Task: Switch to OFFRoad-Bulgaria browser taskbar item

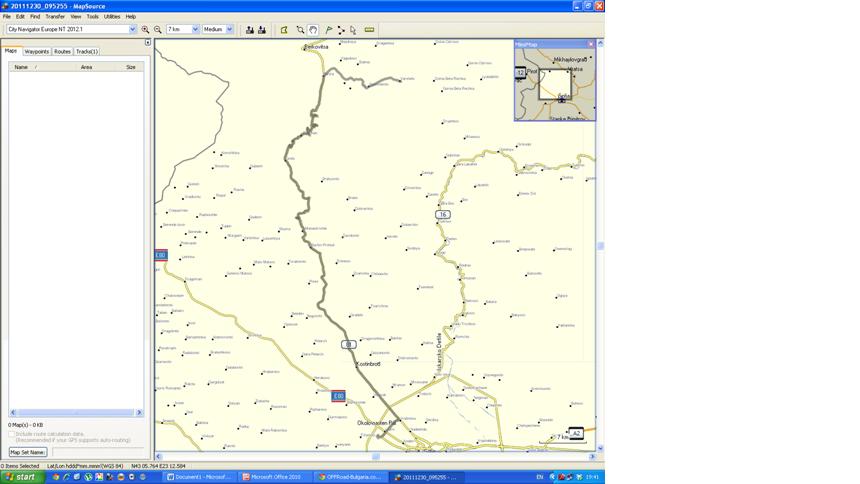Action: point(352,477)
